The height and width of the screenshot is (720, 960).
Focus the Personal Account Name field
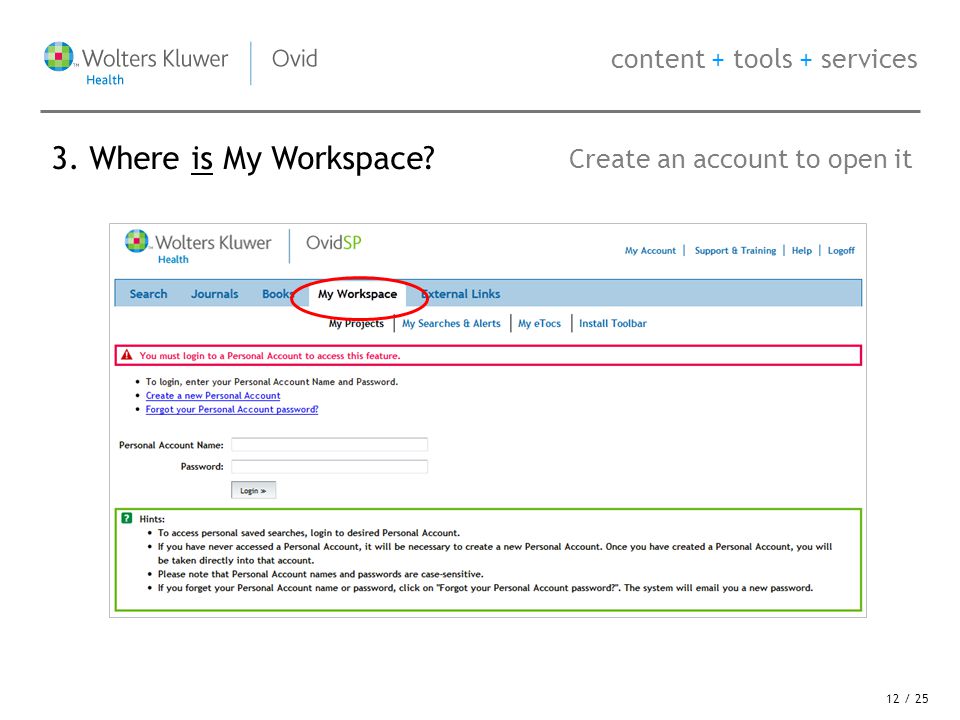tap(329, 444)
